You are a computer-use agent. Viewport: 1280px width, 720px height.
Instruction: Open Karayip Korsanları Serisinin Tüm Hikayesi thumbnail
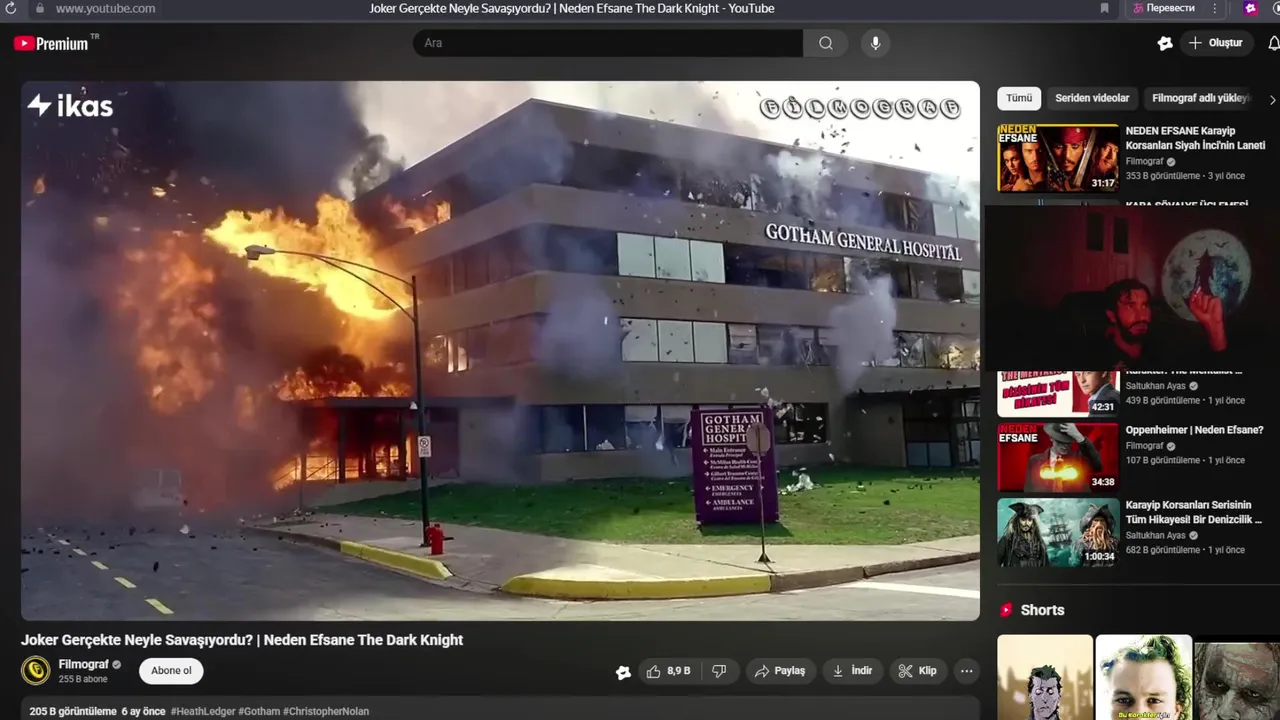point(1058,532)
